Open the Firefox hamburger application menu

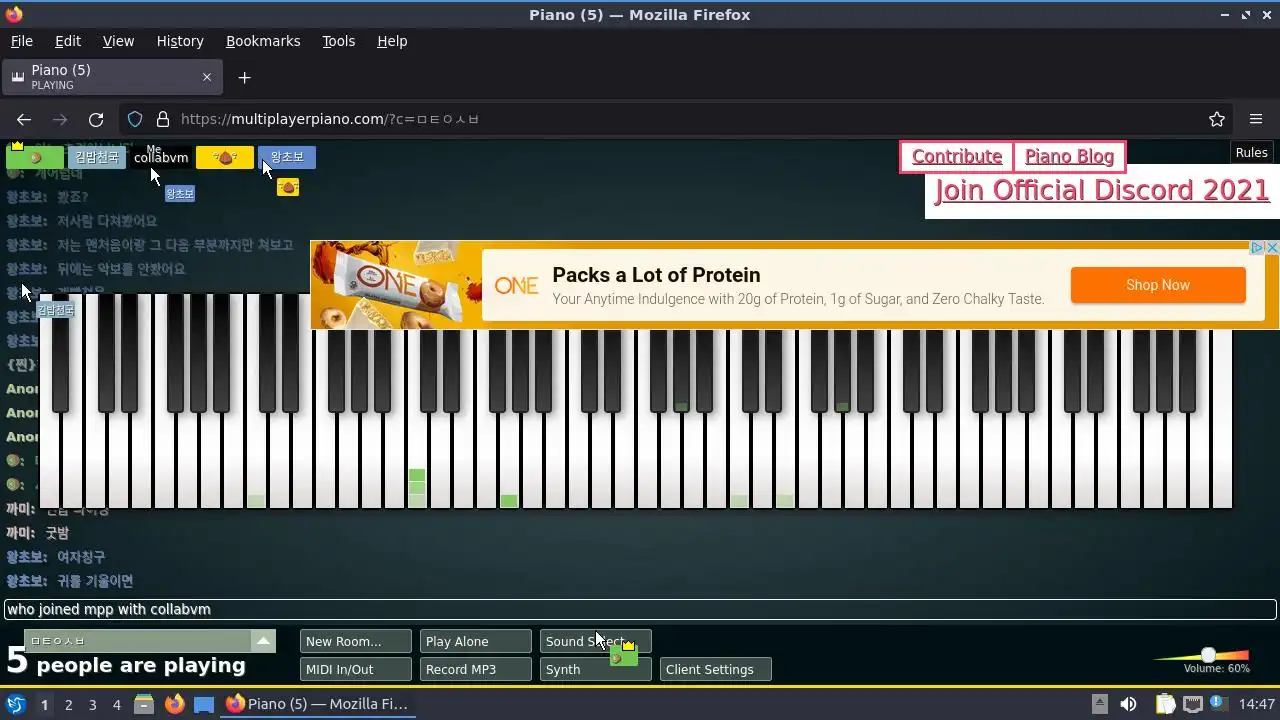[x=1256, y=119]
